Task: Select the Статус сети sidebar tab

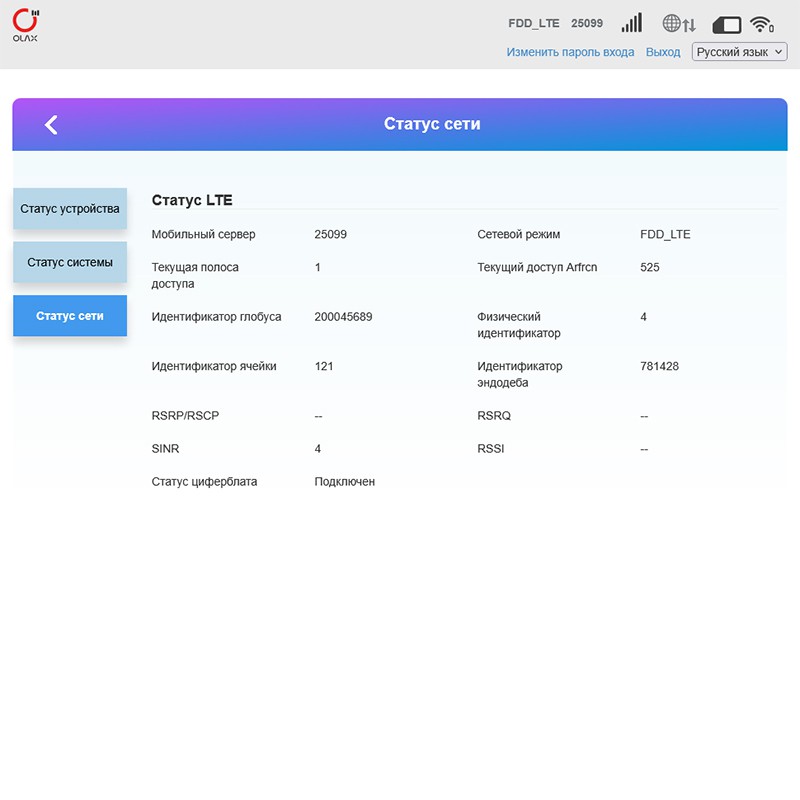Action: pos(70,316)
